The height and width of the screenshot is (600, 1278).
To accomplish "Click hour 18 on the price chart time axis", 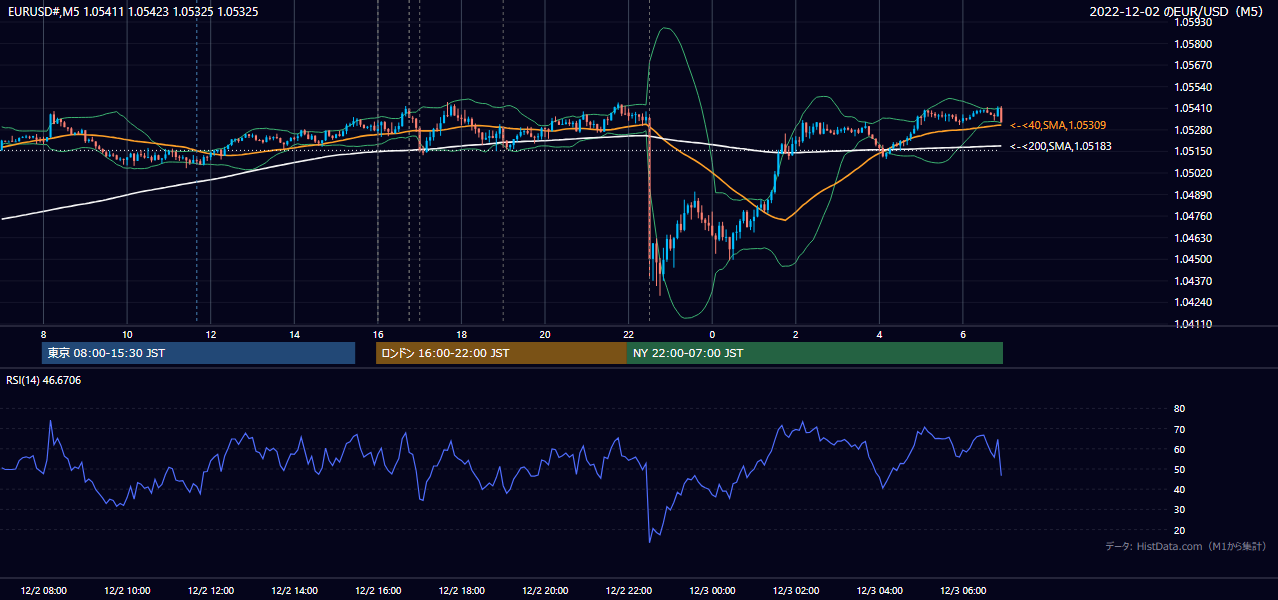I will tap(461, 334).
